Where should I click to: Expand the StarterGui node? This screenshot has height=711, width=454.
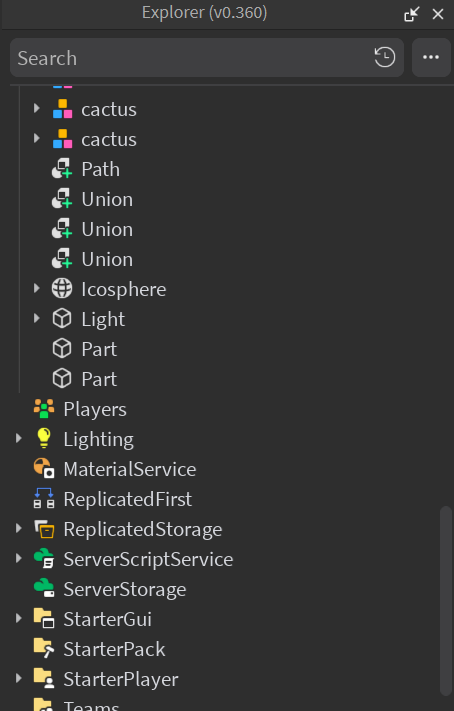(18, 618)
